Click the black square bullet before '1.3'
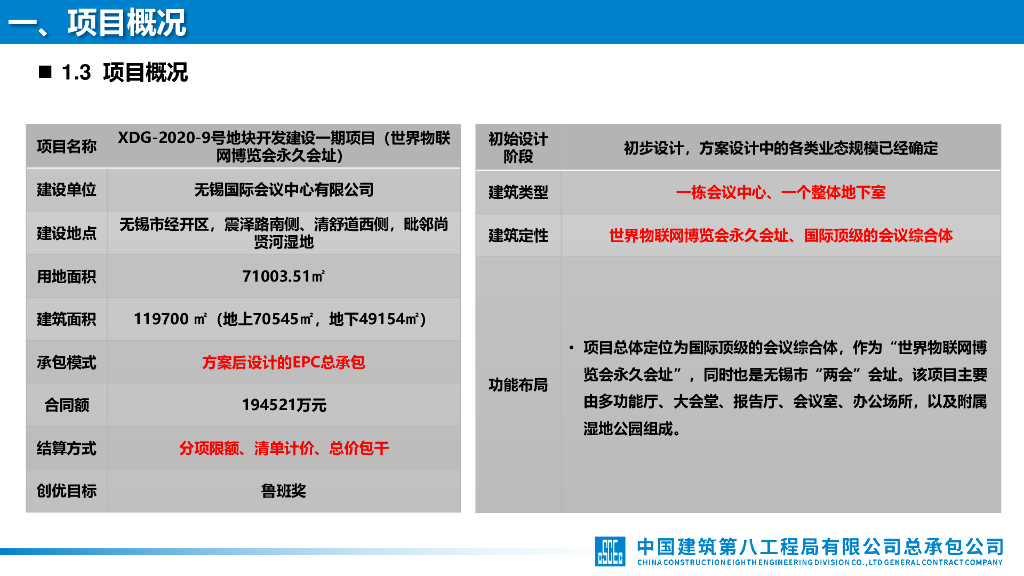The height and width of the screenshot is (576, 1024). [x=45, y=72]
